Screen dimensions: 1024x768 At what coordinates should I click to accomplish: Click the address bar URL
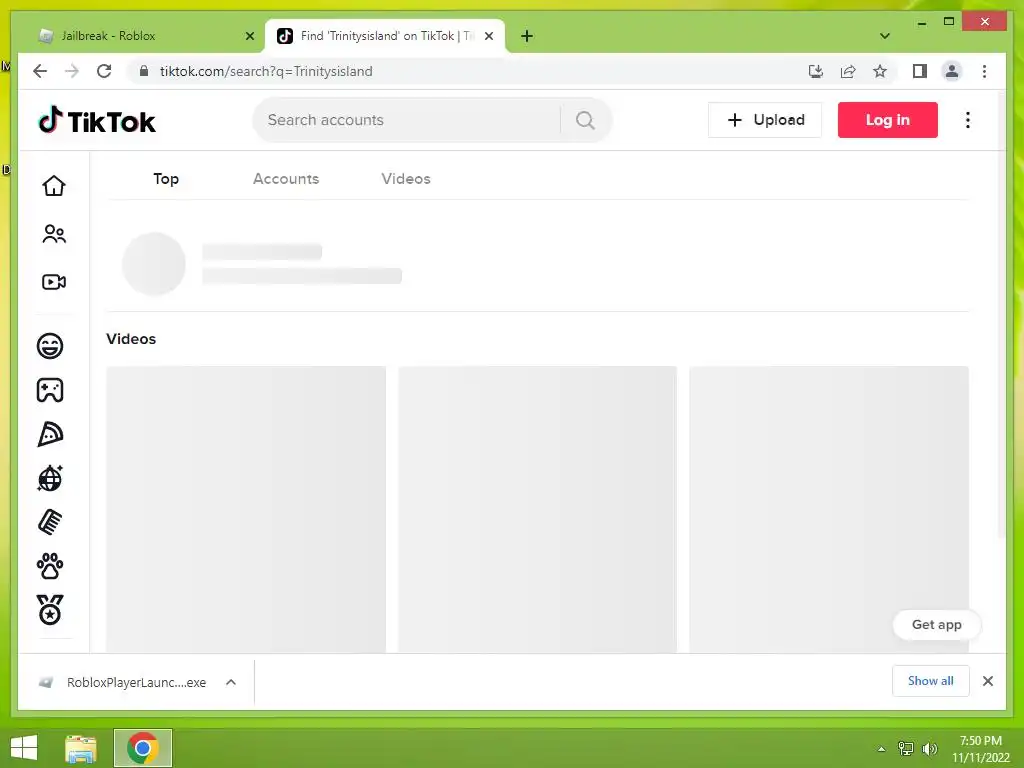266,71
